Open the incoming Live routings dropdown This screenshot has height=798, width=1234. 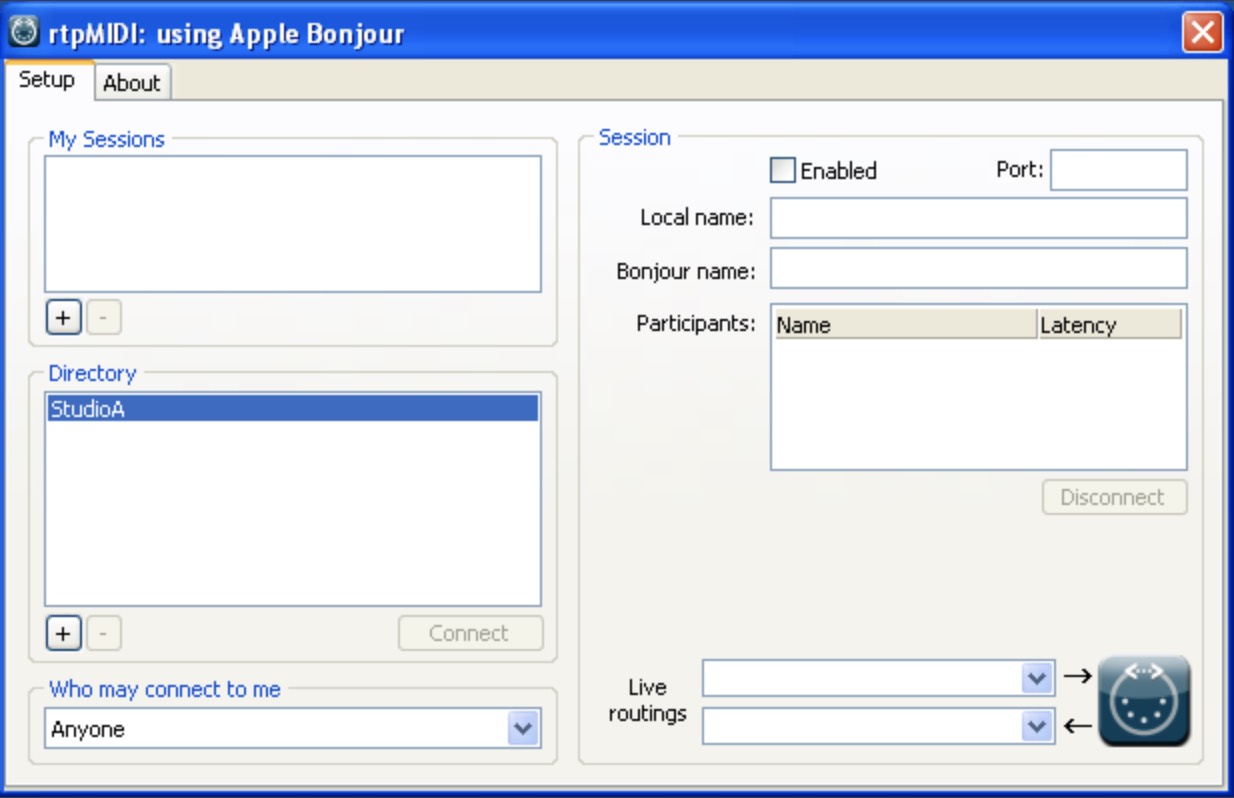1038,726
